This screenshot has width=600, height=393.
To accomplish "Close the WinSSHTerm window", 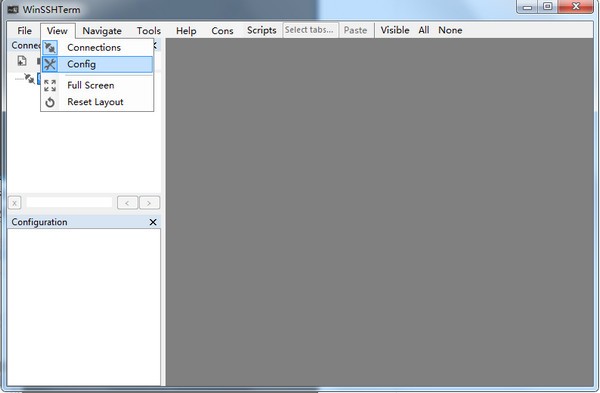I will tap(576, 7).
